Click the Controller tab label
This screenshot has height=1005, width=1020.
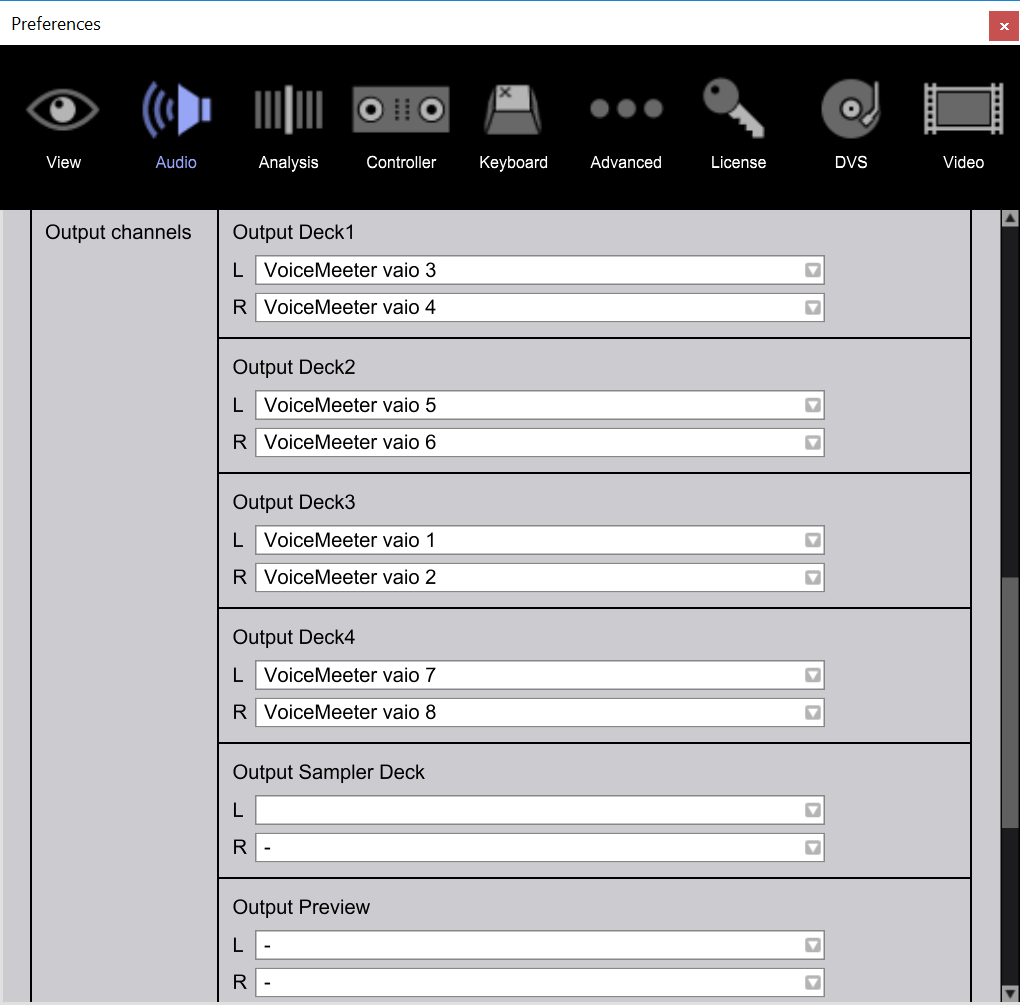click(401, 162)
